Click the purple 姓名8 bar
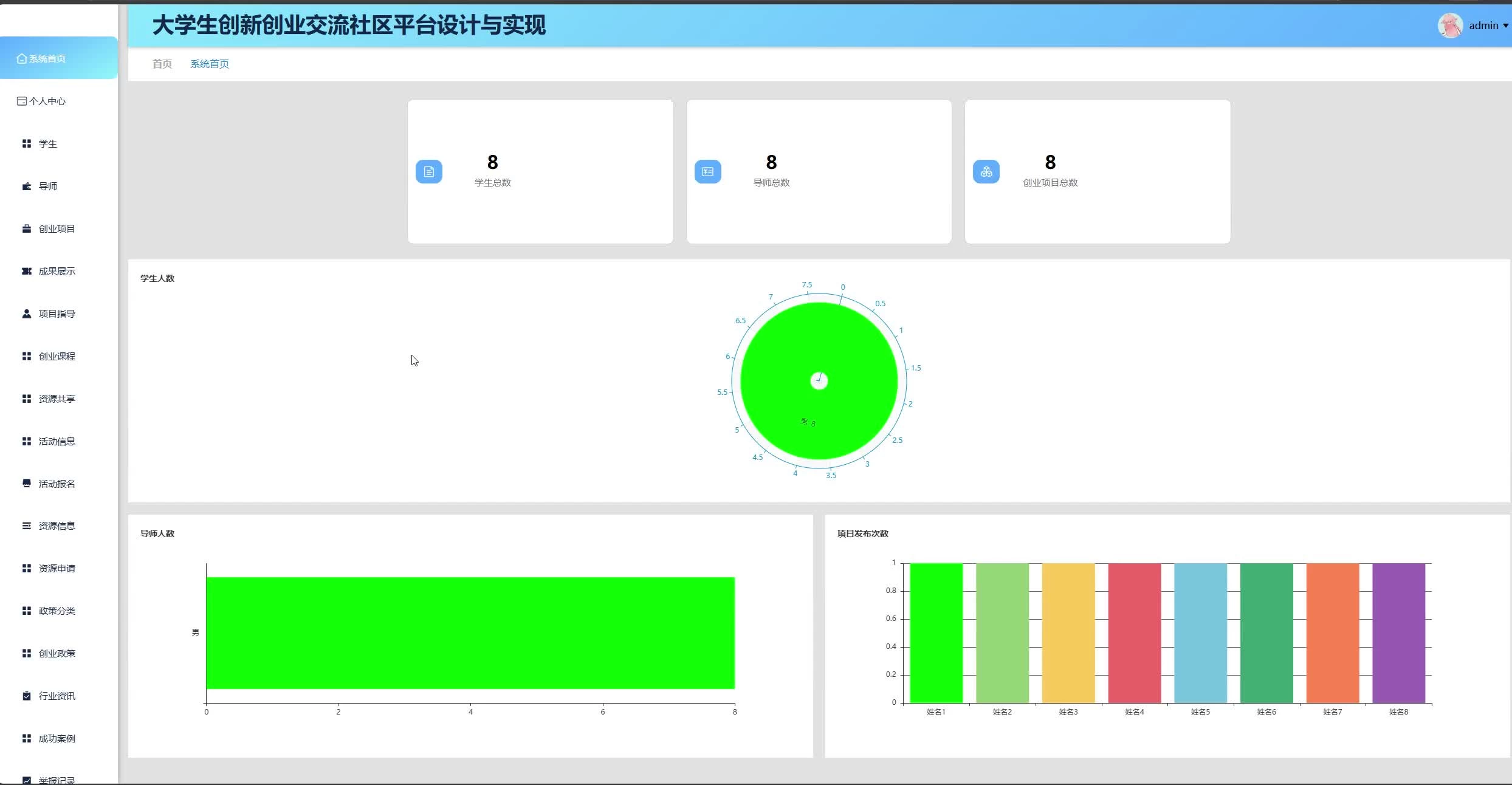The width and height of the screenshot is (1512, 785). 1398,633
